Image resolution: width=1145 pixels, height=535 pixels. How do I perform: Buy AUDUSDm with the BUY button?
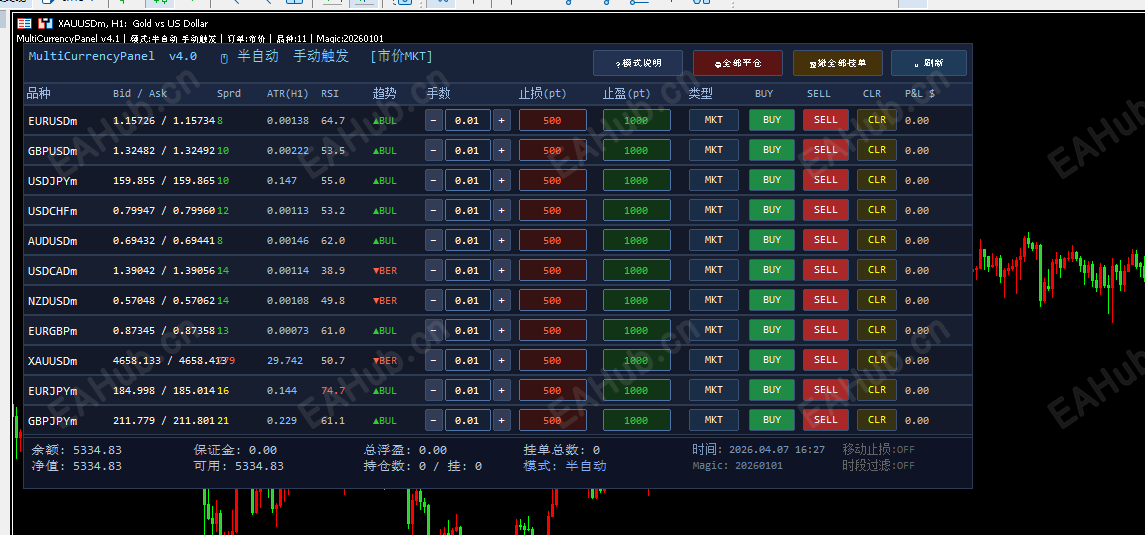click(x=772, y=239)
